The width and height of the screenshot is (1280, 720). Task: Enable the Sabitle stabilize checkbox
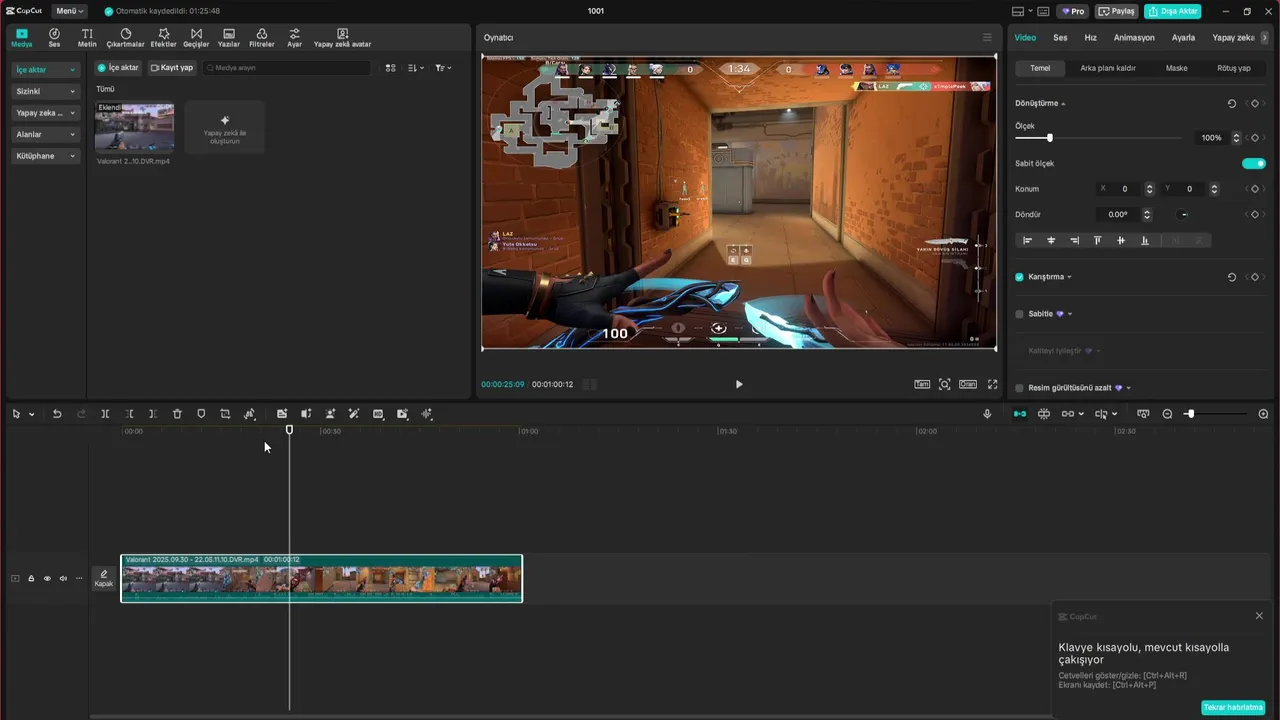click(x=1019, y=314)
